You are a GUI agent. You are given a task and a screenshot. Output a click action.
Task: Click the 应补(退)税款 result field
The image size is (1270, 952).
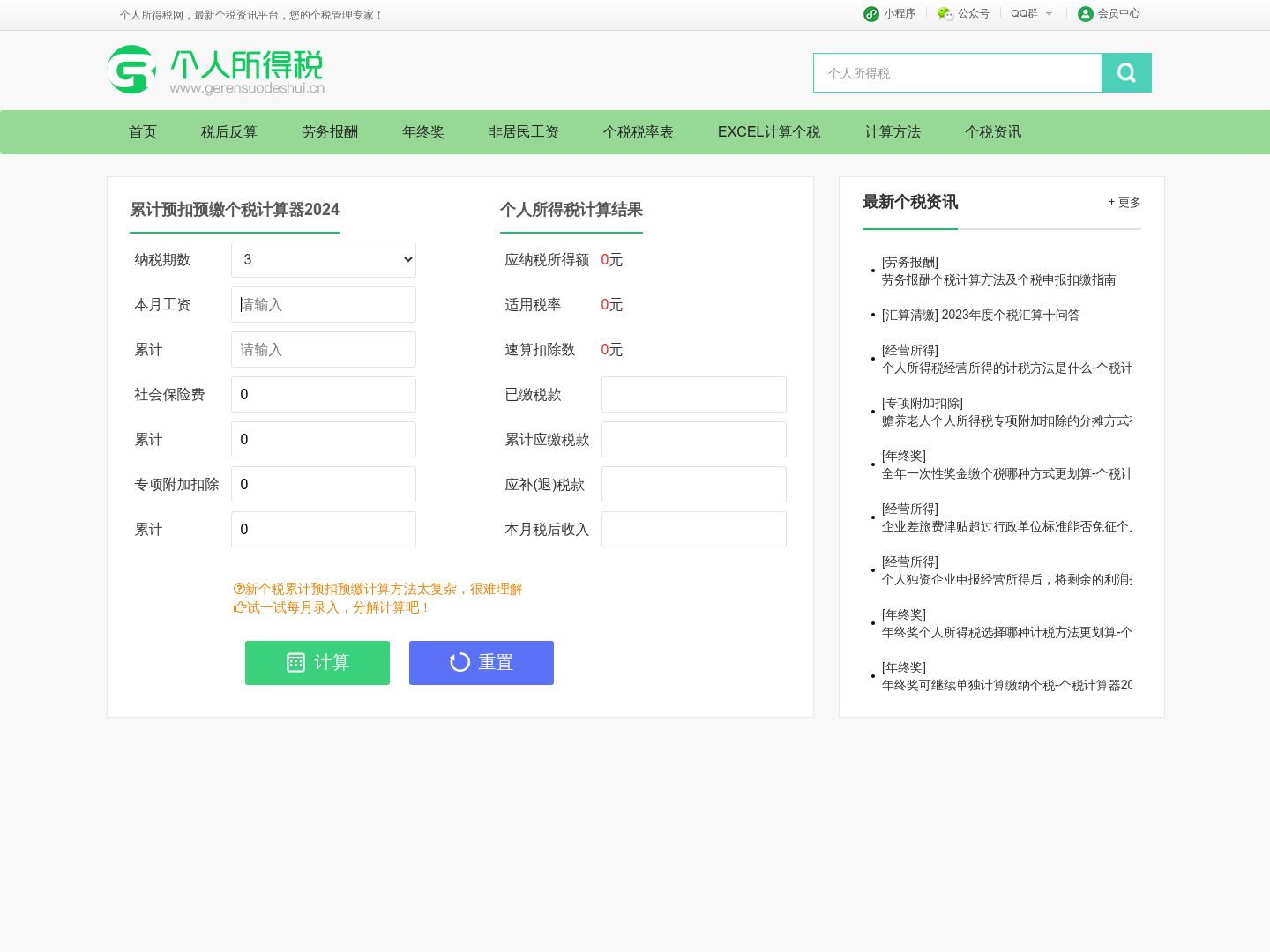click(694, 485)
